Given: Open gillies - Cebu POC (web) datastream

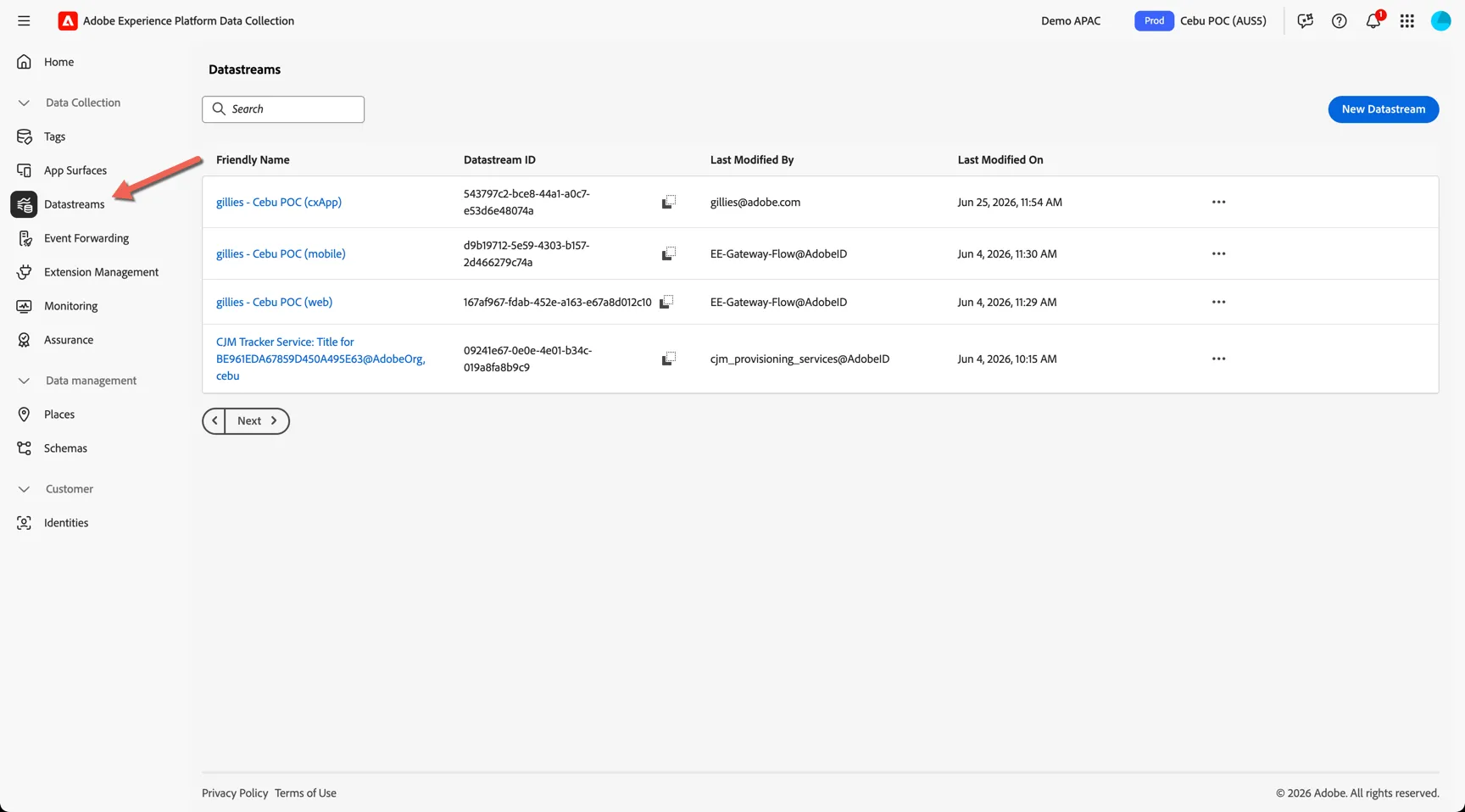Looking at the screenshot, I should 274,302.
